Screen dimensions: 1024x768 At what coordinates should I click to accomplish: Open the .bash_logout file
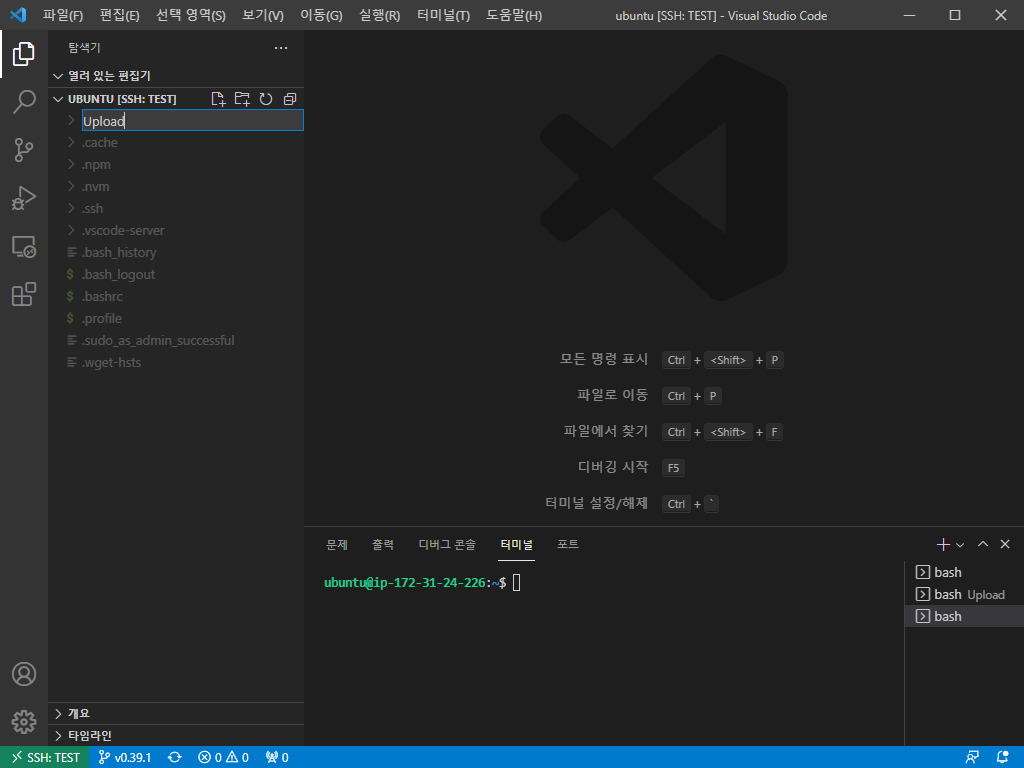click(x=176, y=274)
